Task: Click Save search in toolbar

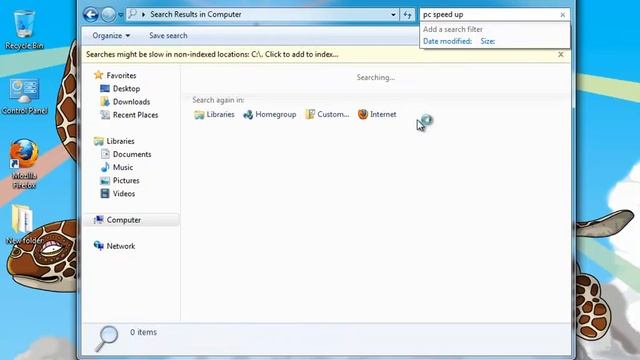Action: point(168,36)
